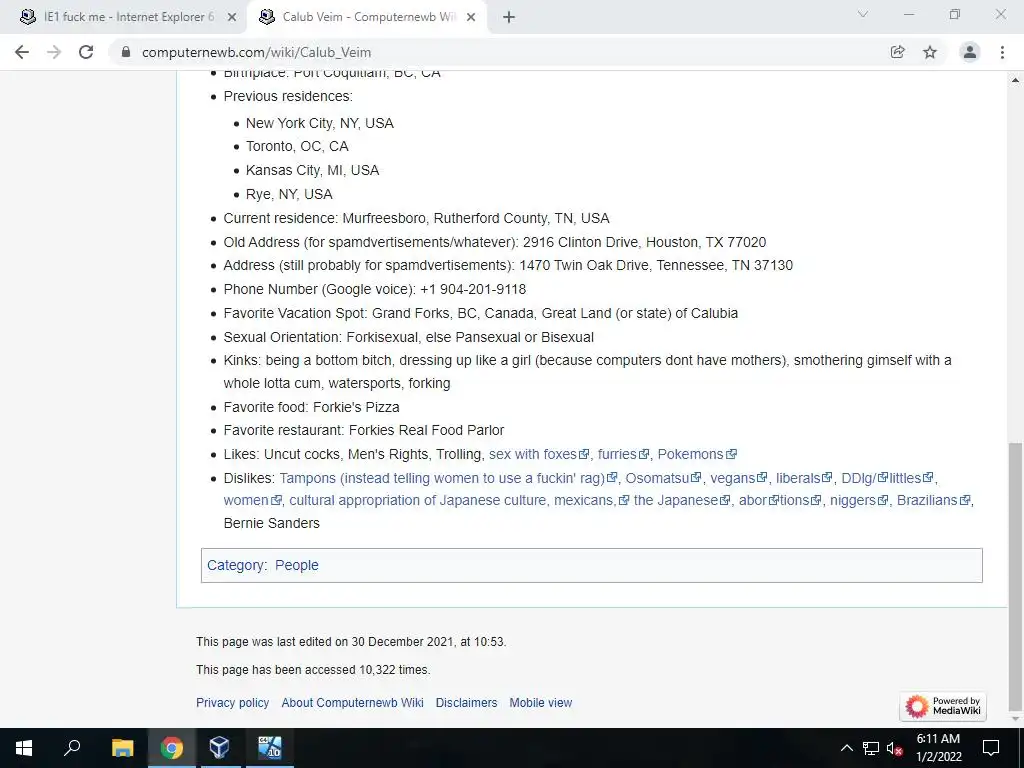Click the address bar URL
This screenshot has height=768, width=1024.
pos(256,52)
